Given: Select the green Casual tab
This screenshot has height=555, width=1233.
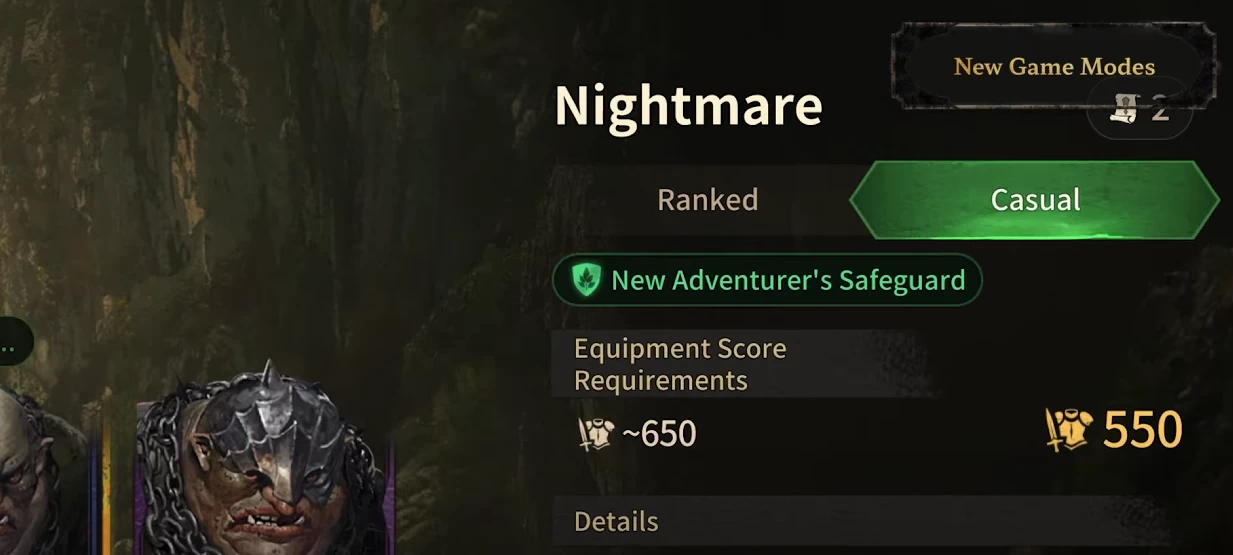Looking at the screenshot, I should (1035, 200).
